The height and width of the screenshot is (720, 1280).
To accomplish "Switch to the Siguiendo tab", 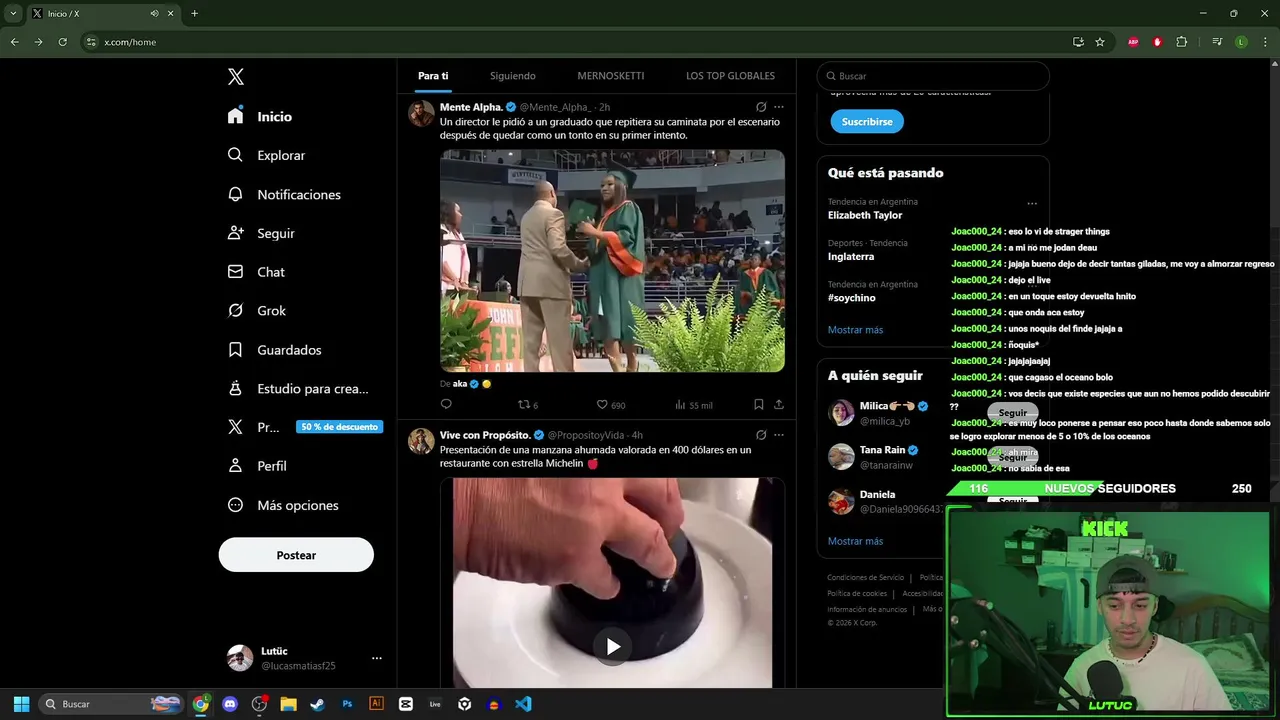I will (x=513, y=76).
